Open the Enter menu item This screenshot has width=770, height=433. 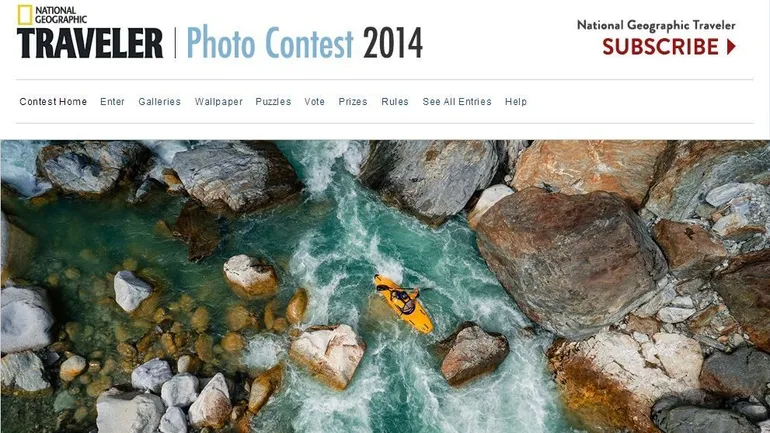112,102
